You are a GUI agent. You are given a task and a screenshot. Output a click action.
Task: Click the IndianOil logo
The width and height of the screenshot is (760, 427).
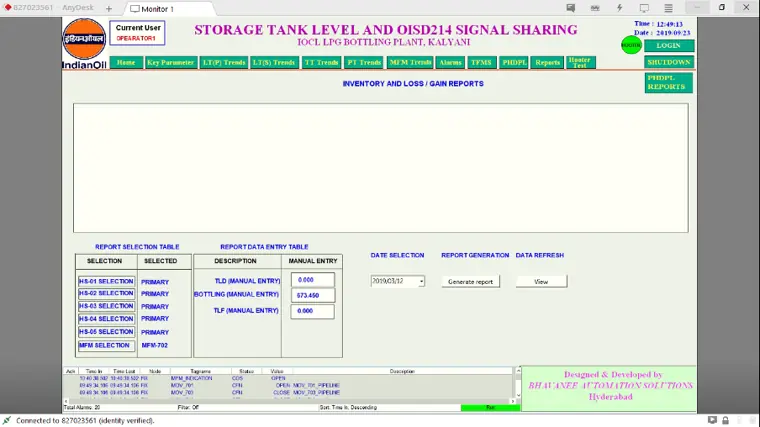(84, 44)
